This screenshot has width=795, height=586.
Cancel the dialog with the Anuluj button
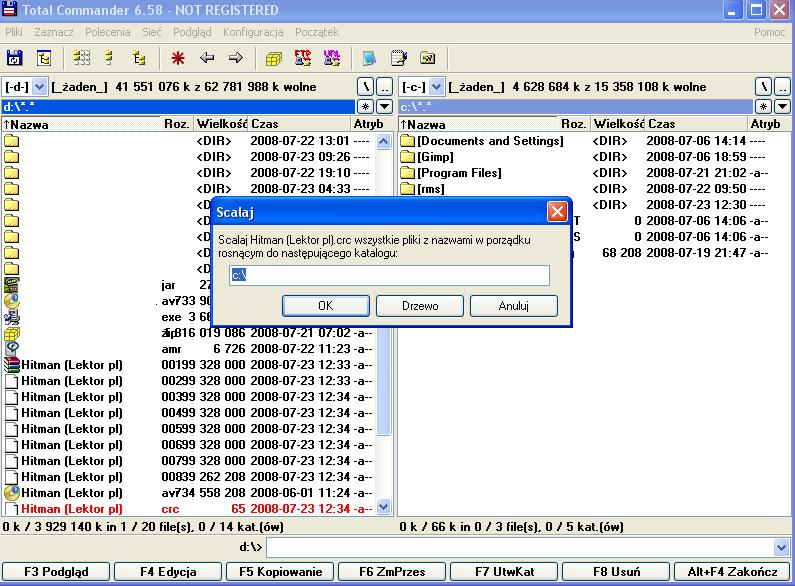[x=513, y=305]
